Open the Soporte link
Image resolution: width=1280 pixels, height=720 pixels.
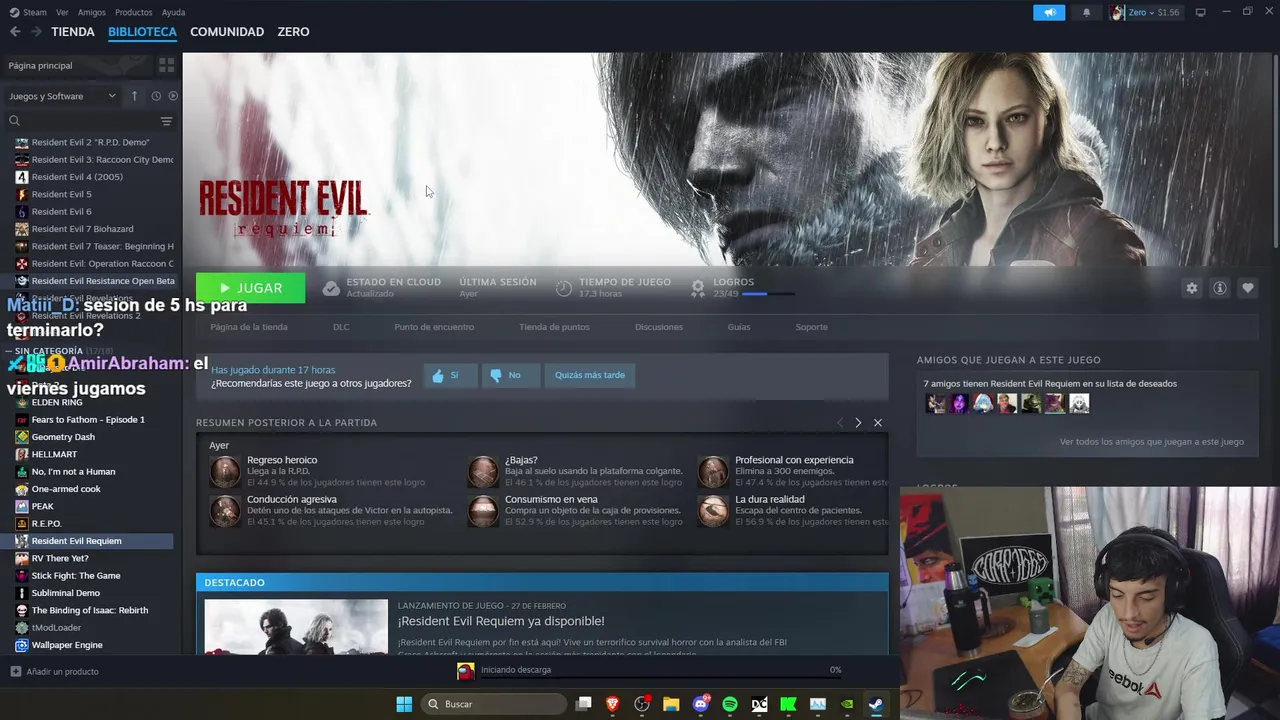point(811,327)
